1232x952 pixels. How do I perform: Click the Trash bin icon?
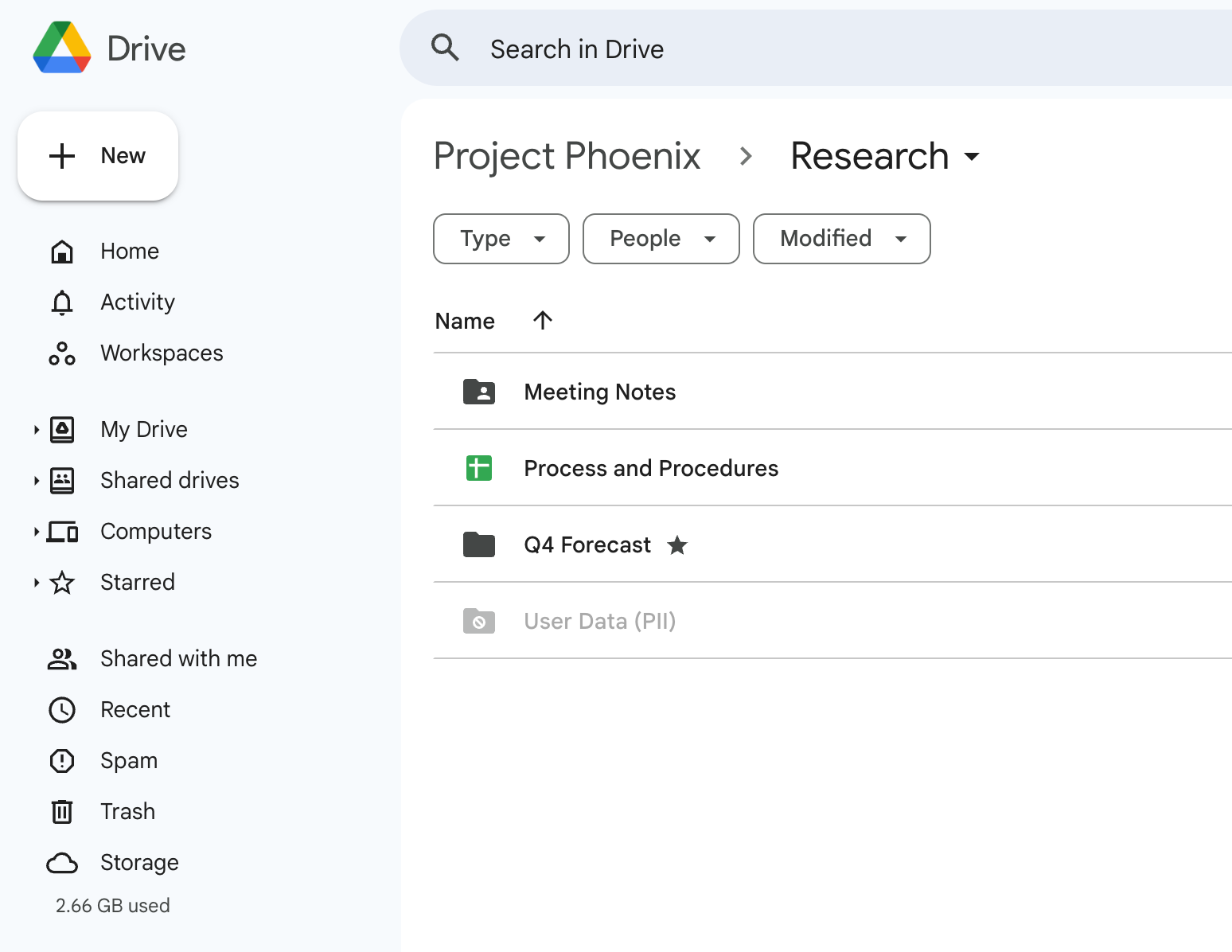[x=62, y=812]
